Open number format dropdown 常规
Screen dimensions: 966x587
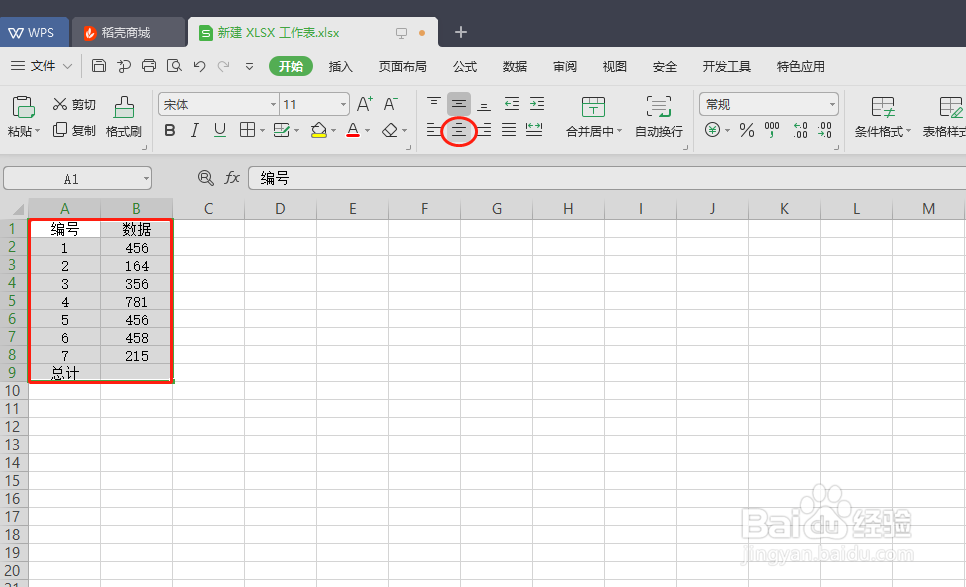(x=832, y=105)
